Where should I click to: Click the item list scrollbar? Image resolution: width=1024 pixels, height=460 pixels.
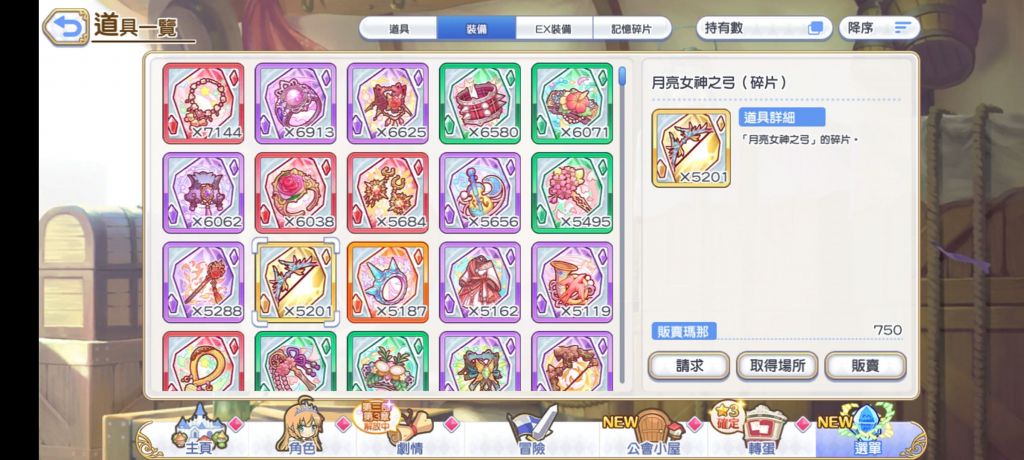point(622,224)
